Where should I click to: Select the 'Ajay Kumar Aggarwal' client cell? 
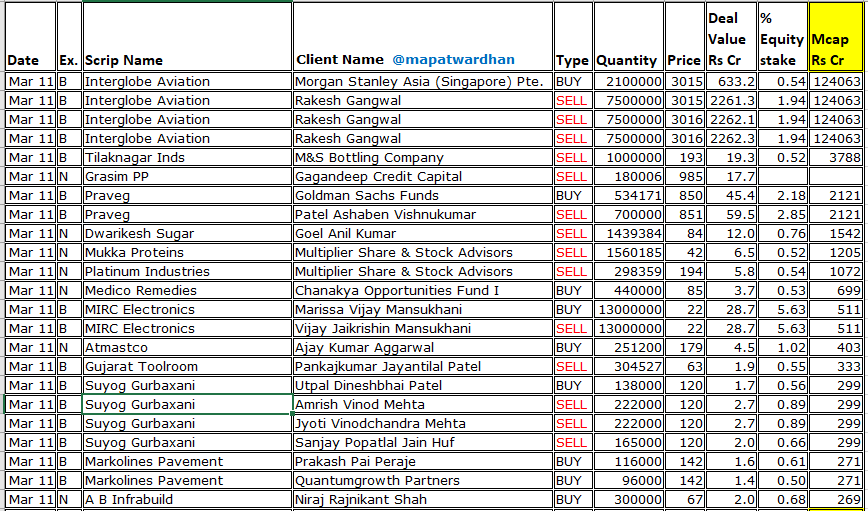point(423,347)
